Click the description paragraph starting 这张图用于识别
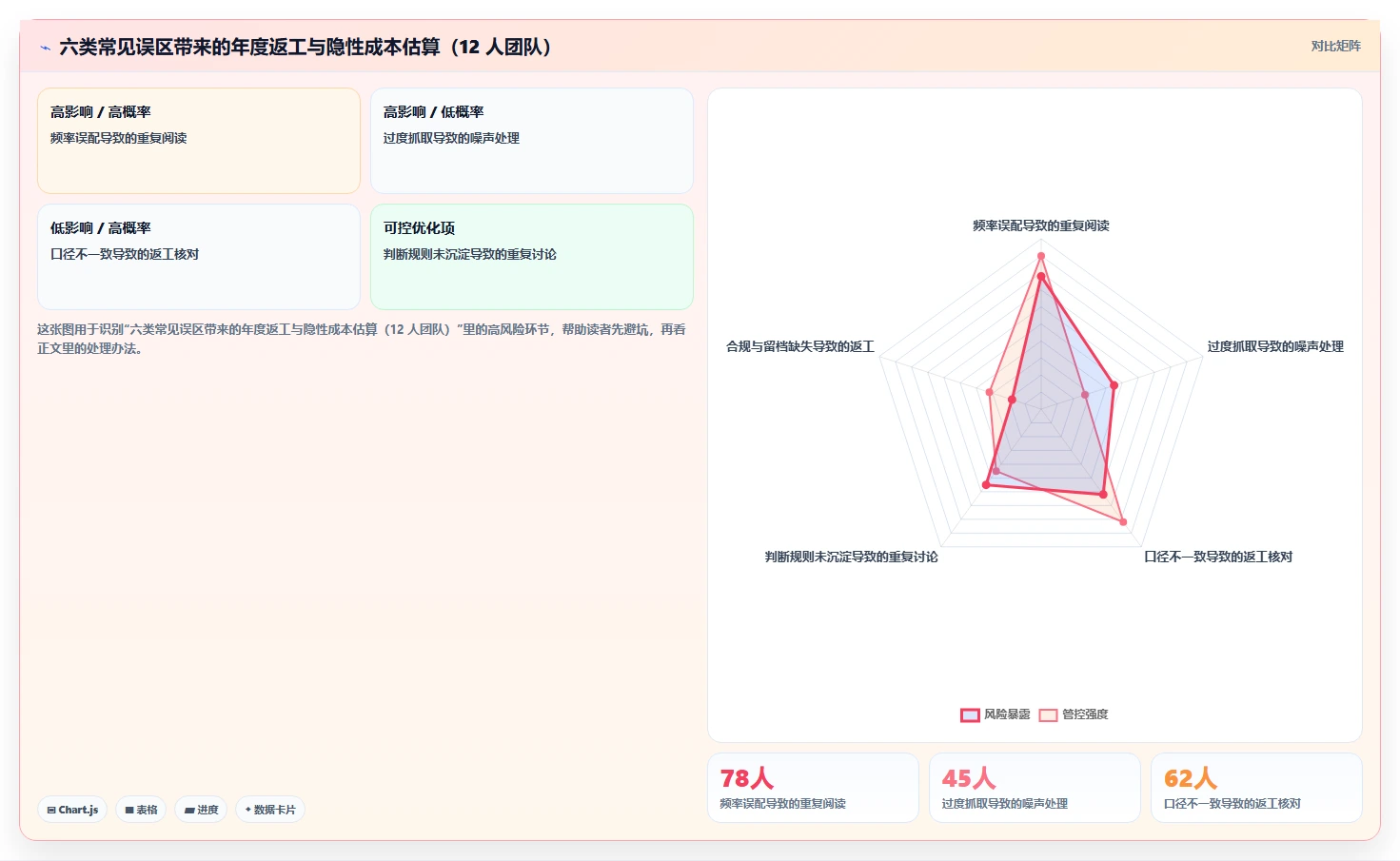 [362, 339]
